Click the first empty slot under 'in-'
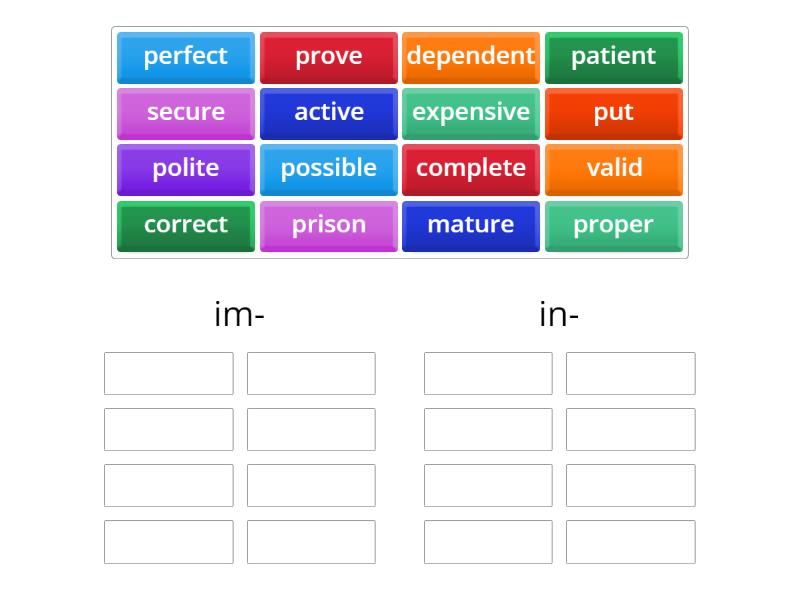Viewport: 800px width, 600px height. 488,373
